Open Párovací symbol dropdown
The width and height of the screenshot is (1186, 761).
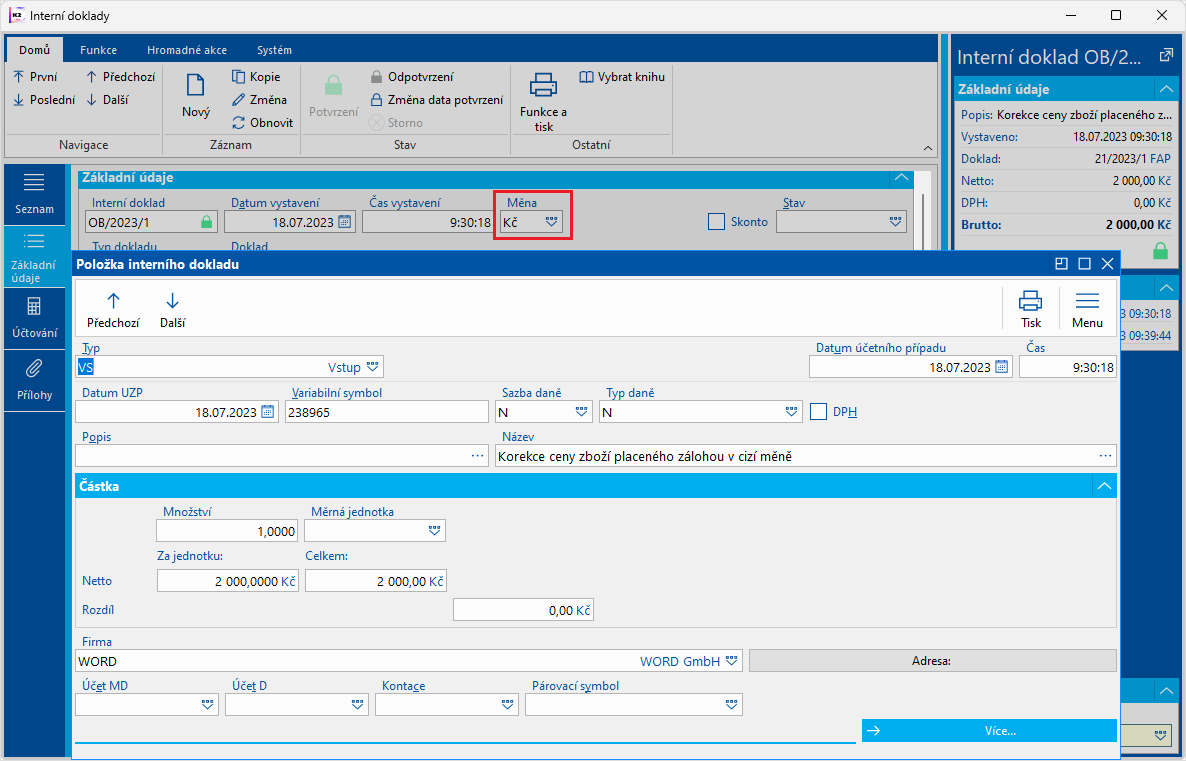pyautogui.click(x=731, y=704)
